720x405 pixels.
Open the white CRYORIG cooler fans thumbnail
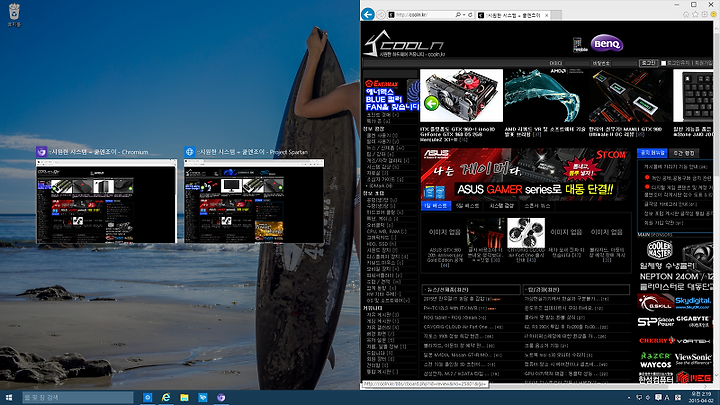click(525, 233)
